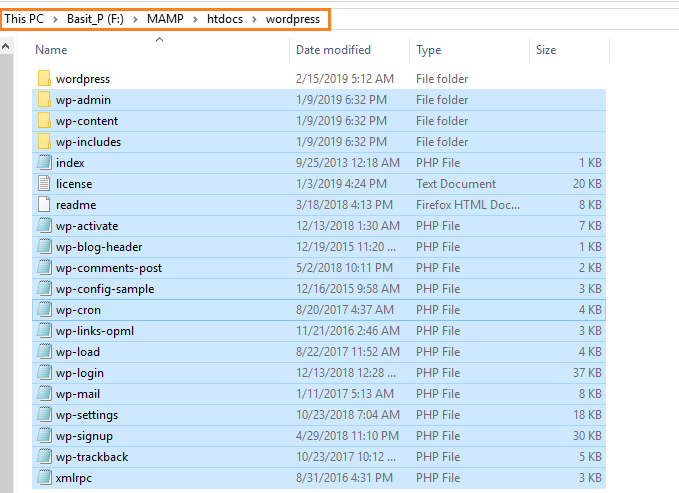Screen dimensions: 679x493
Task: Select the index file name
Action: coord(70,163)
